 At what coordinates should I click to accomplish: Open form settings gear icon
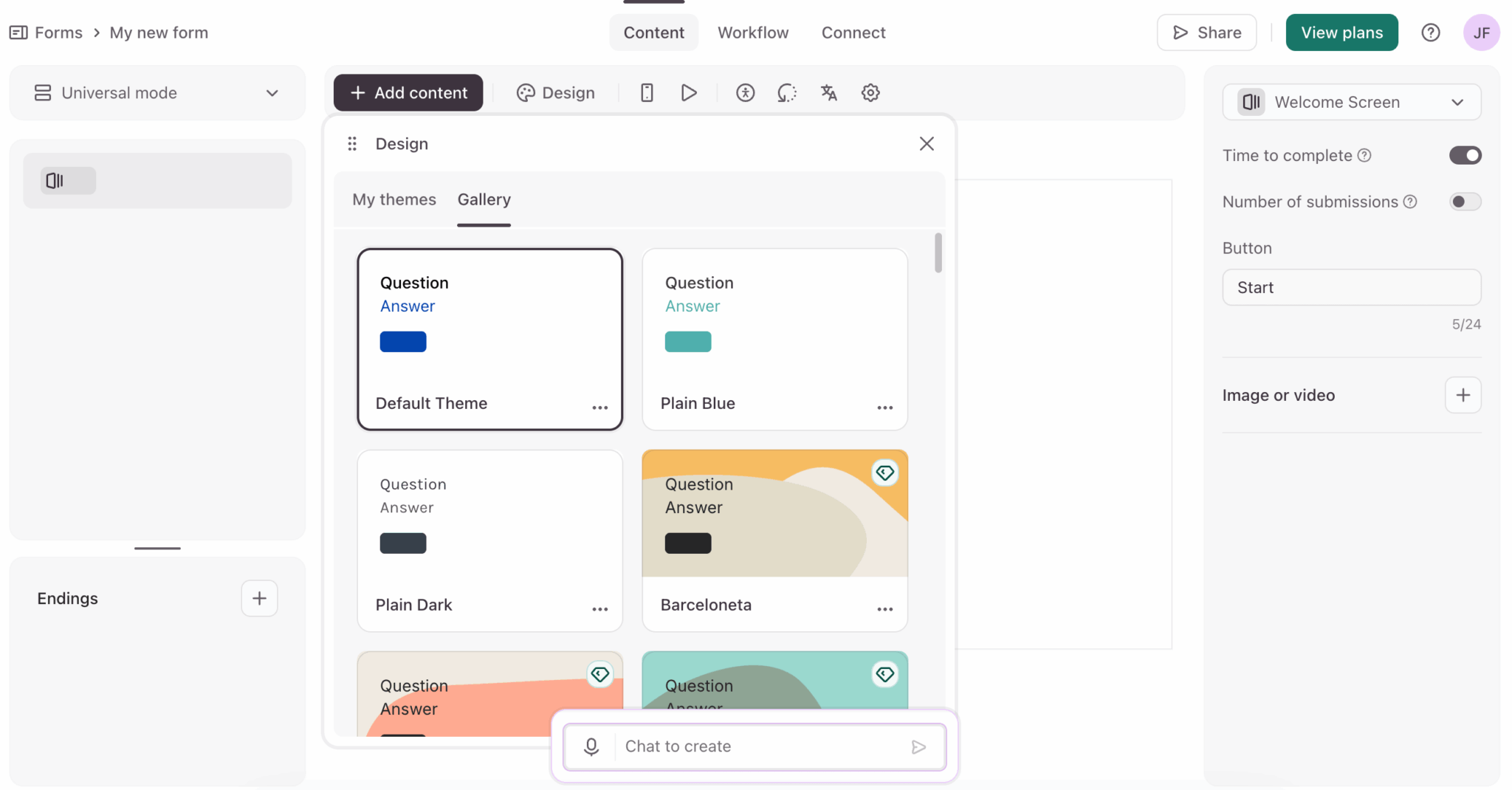click(x=870, y=93)
